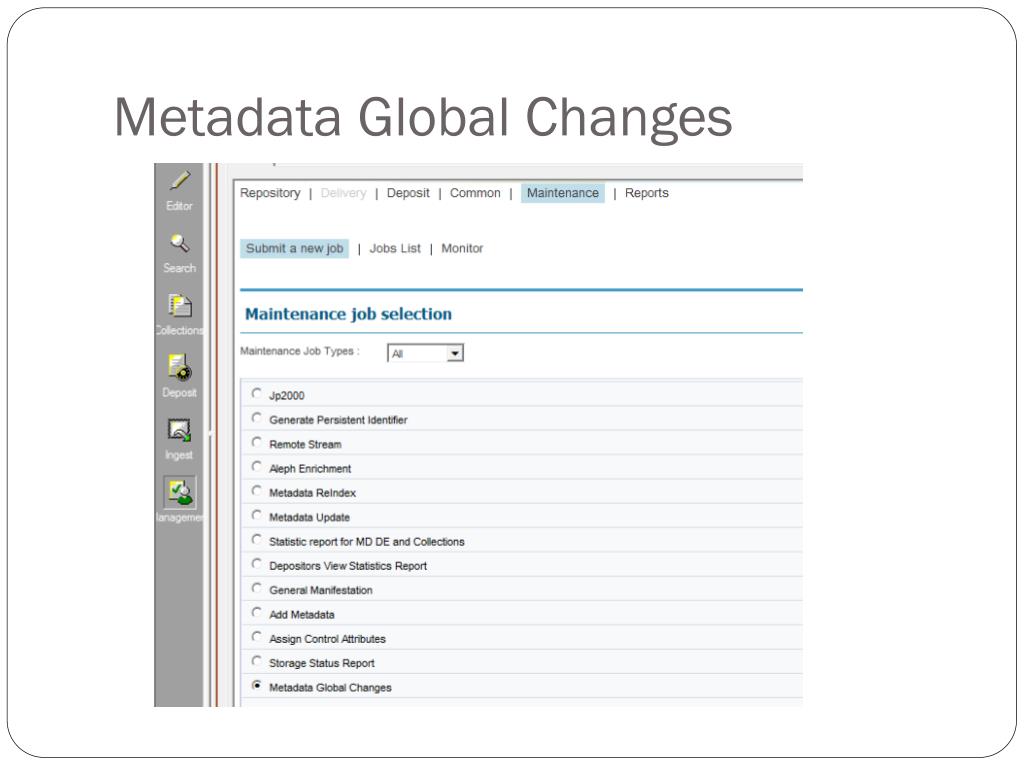This screenshot has width=1024, height=768.
Task: Open the Ingest sidebar icon
Action: (179, 430)
